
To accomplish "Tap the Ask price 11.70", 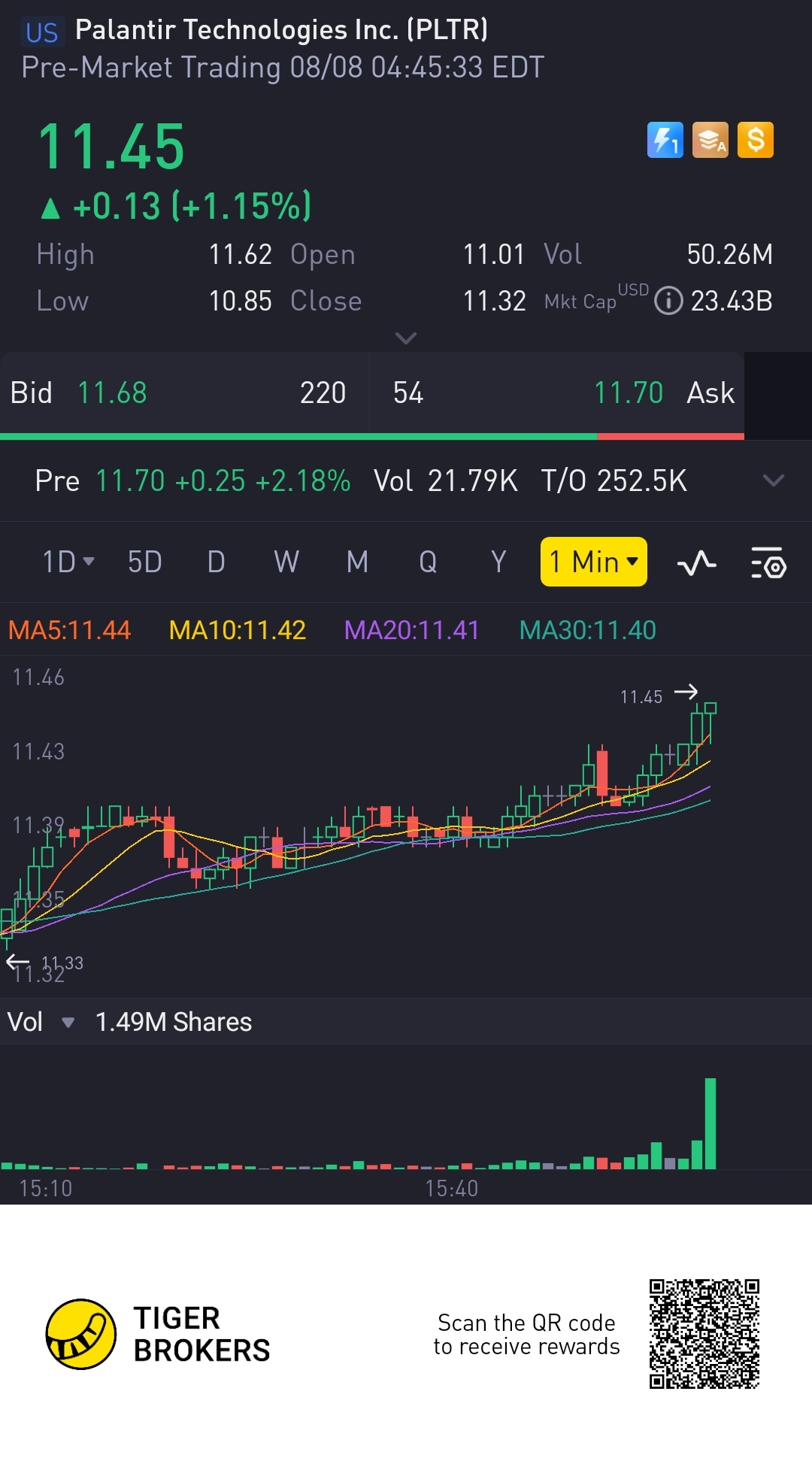I will click(x=629, y=393).
